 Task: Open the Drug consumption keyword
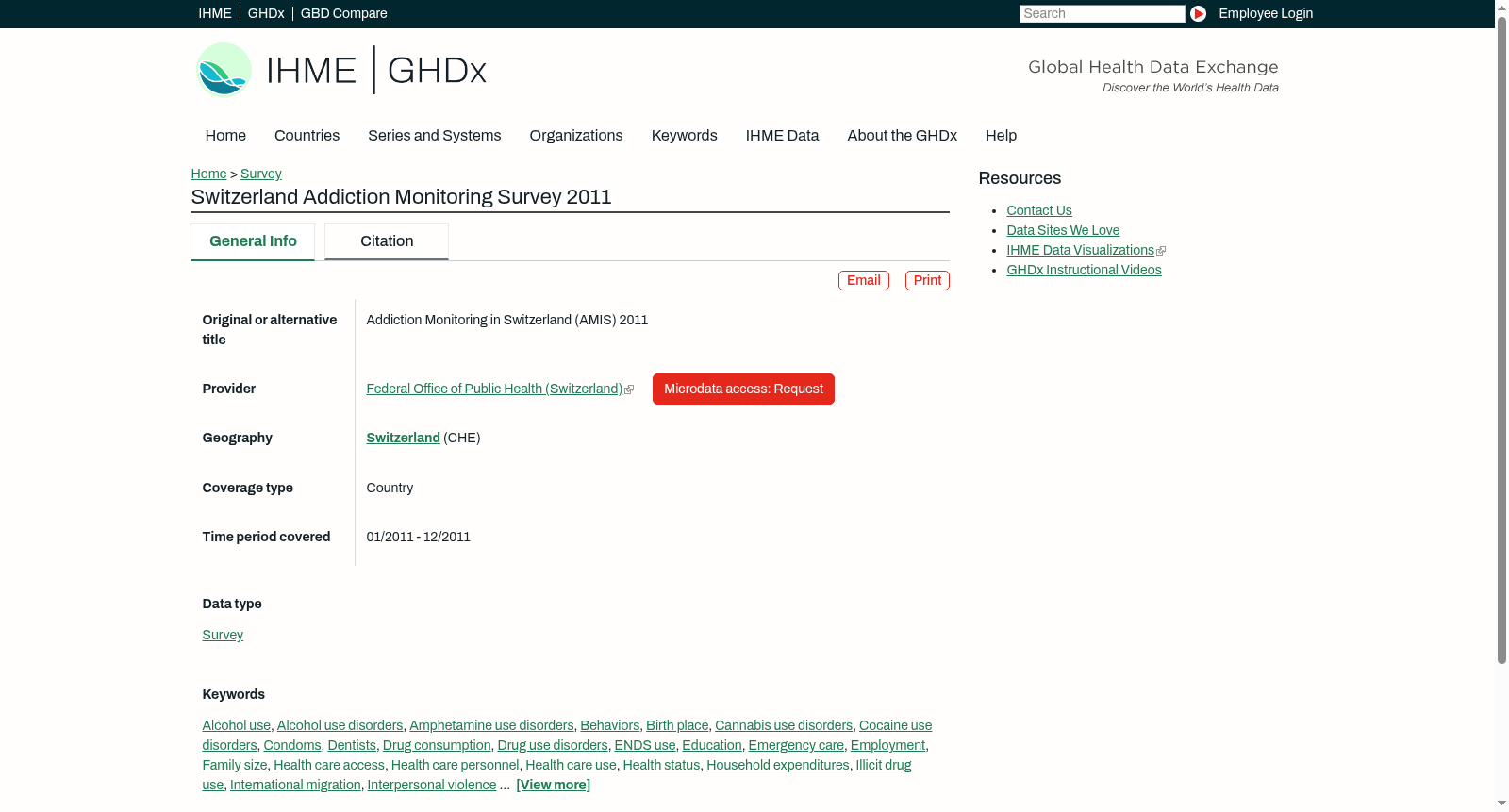pos(437,745)
